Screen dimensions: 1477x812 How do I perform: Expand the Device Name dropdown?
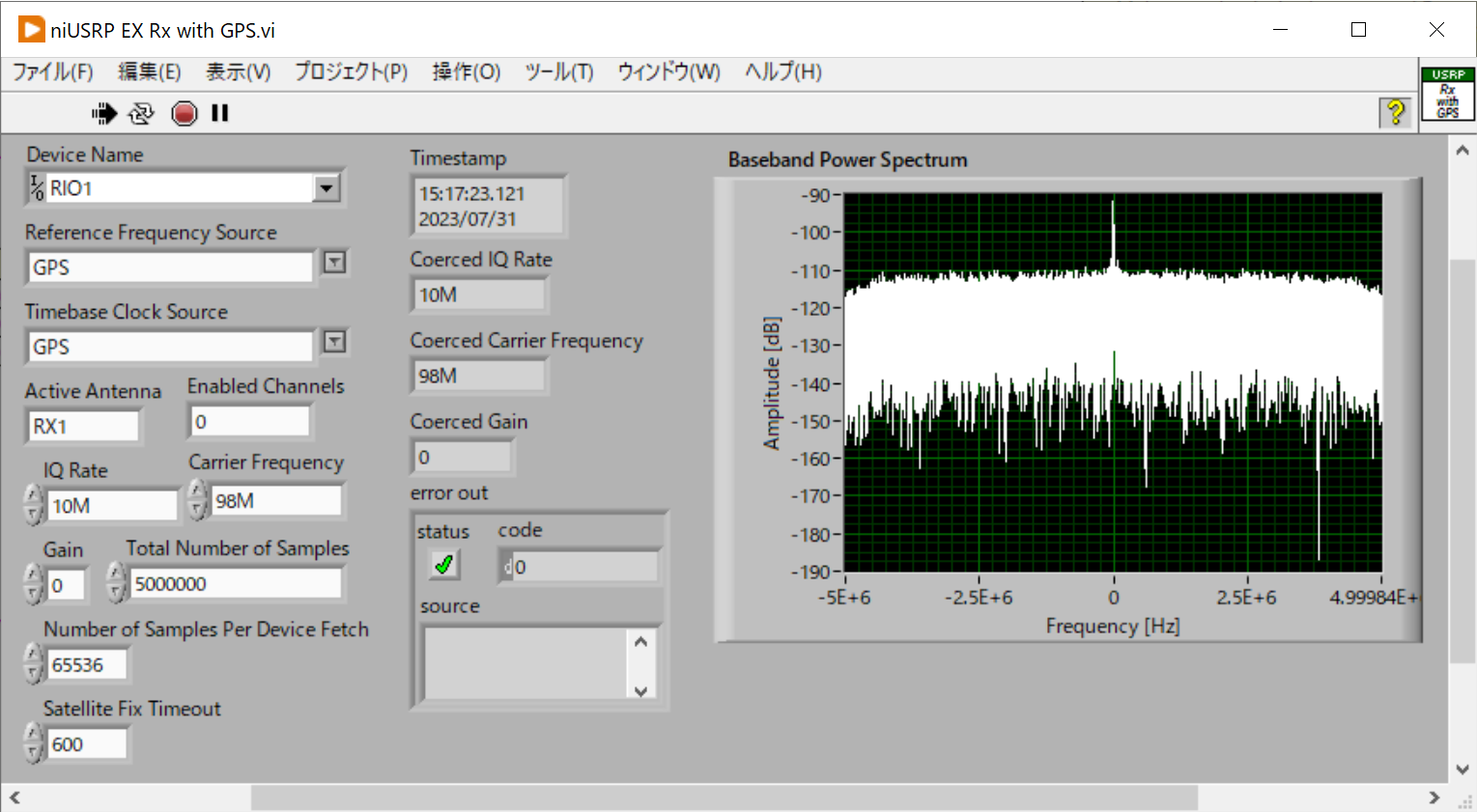click(x=327, y=188)
